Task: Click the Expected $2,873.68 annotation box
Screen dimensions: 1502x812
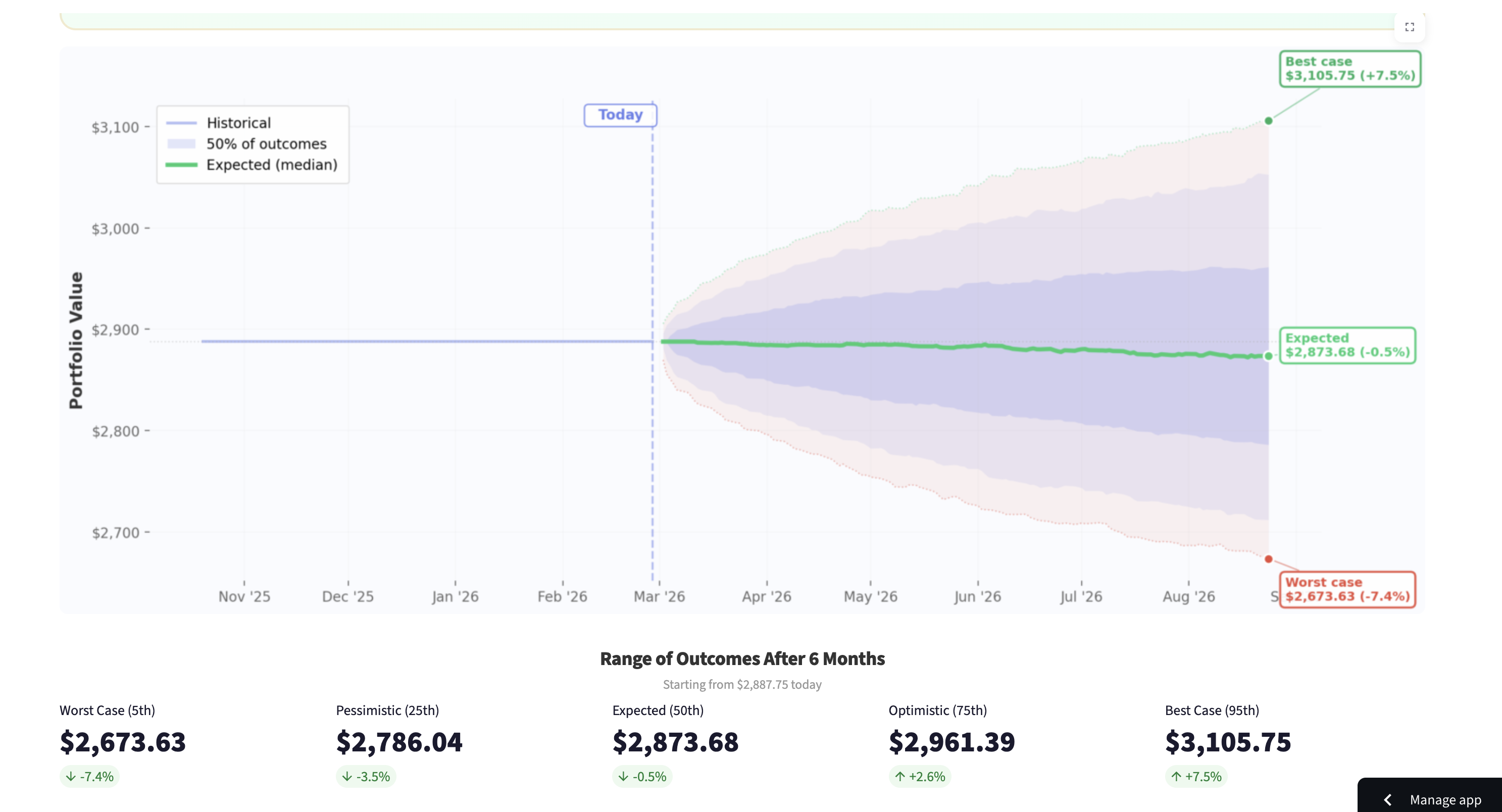Action: (1347, 345)
